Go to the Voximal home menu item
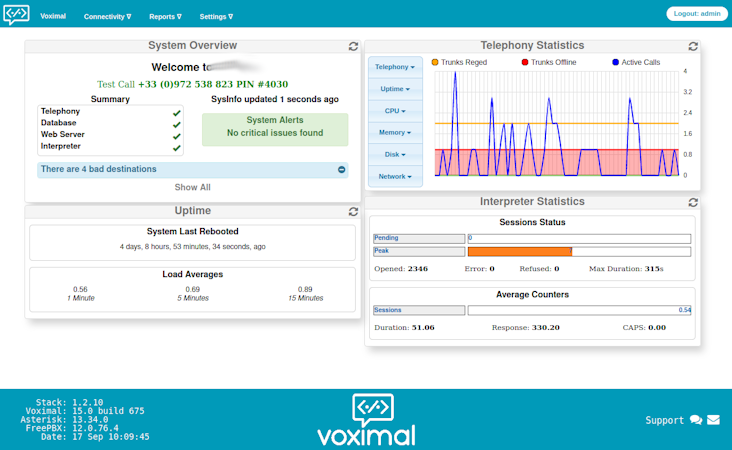Screen dimensions: 732x450 click(x=53, y=16)
